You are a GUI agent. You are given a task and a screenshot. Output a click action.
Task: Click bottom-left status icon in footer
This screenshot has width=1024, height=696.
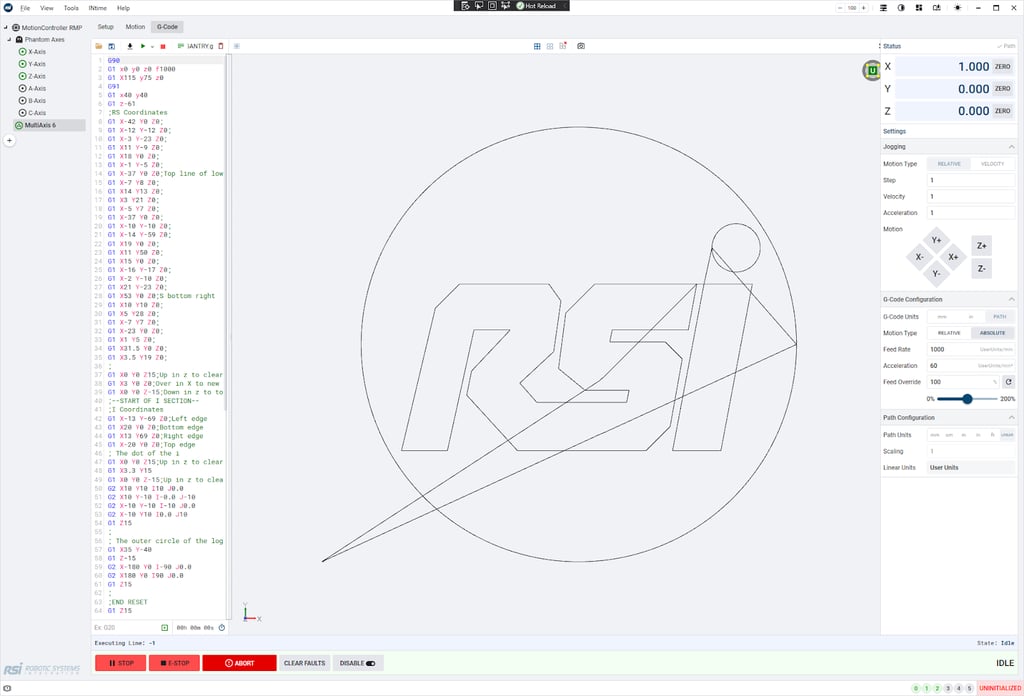point(7,688)
